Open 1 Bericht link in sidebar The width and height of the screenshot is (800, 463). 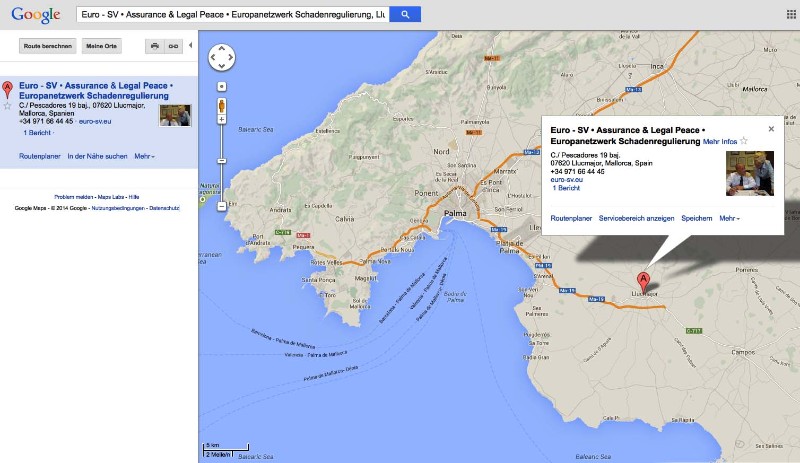tap(37, 133)
